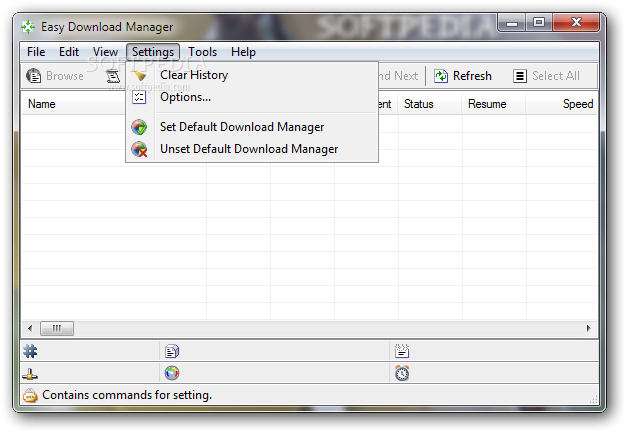Open the View menu

pyautogui.click(x=105, y=52)
